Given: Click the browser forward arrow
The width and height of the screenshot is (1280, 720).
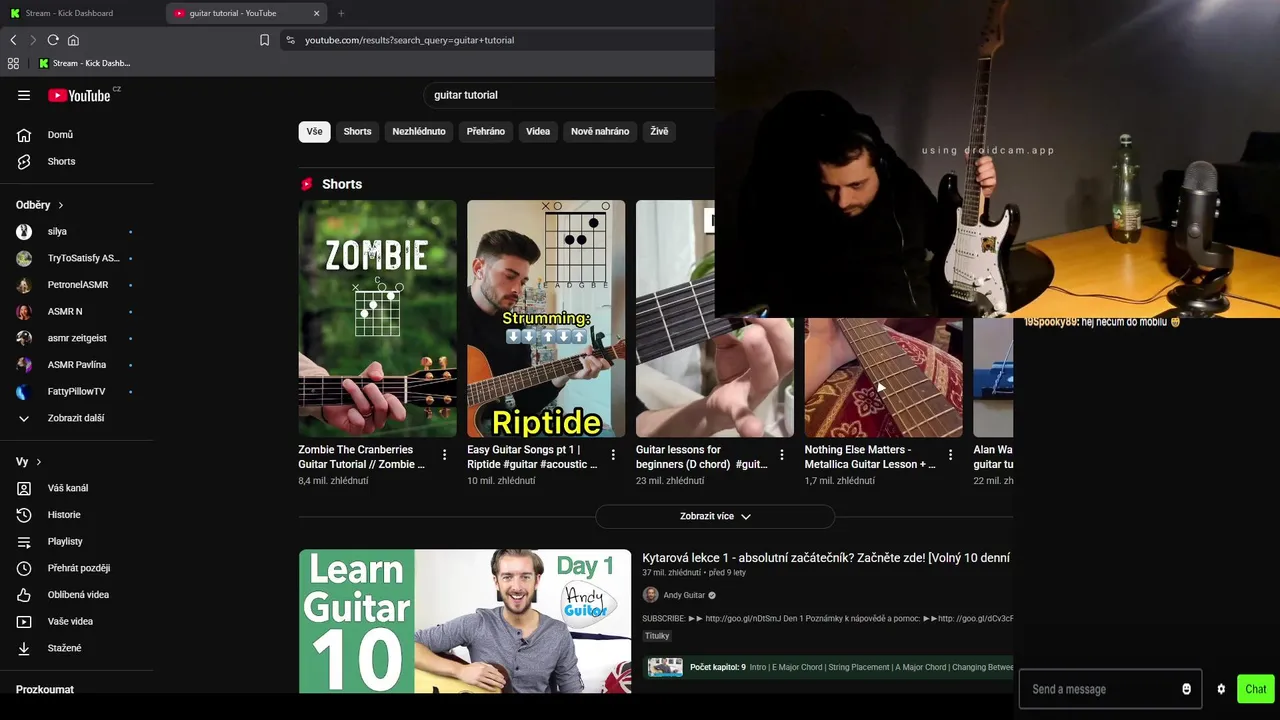Looking at the screenshot, I should 33,40.
